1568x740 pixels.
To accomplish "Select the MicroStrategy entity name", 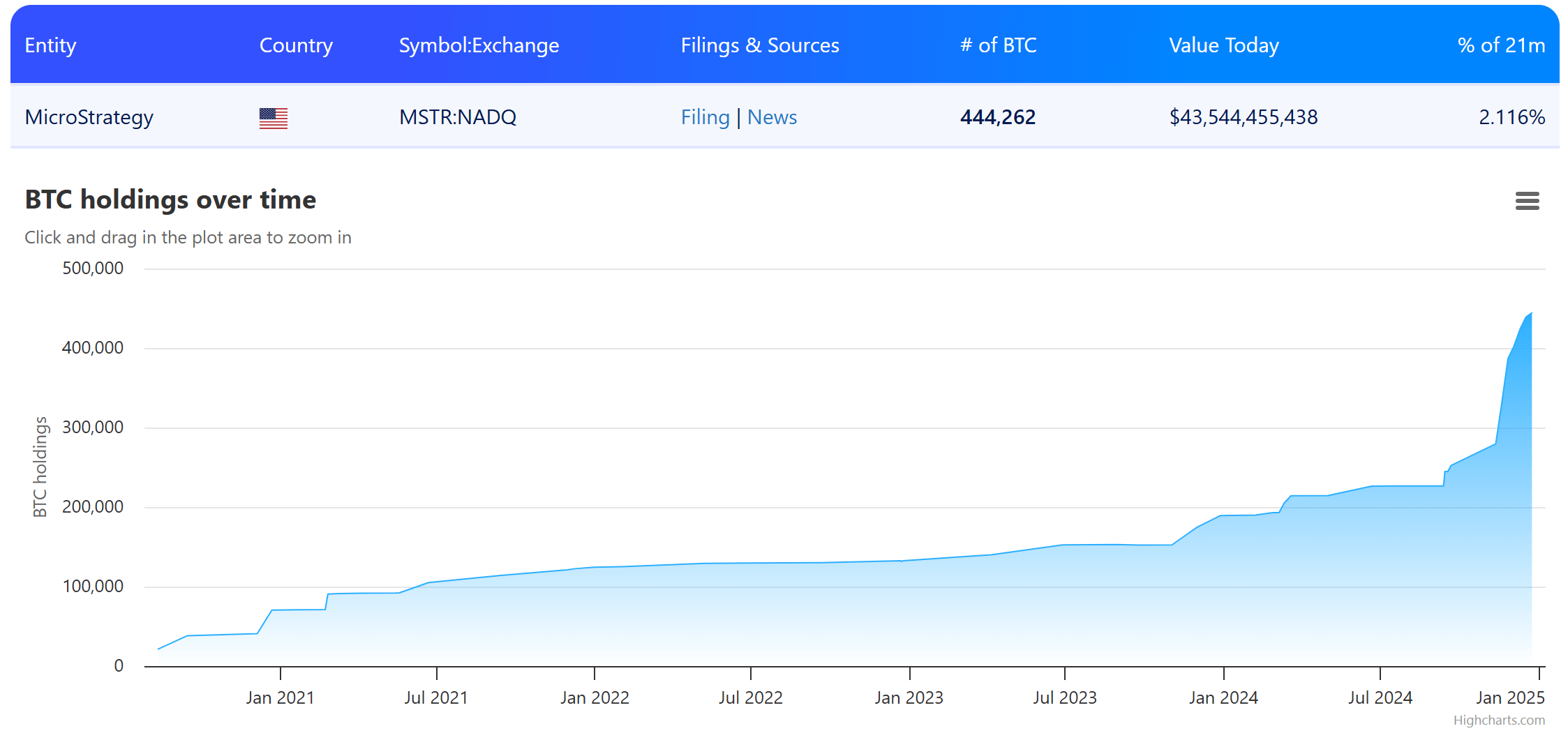I will point(89,117).
